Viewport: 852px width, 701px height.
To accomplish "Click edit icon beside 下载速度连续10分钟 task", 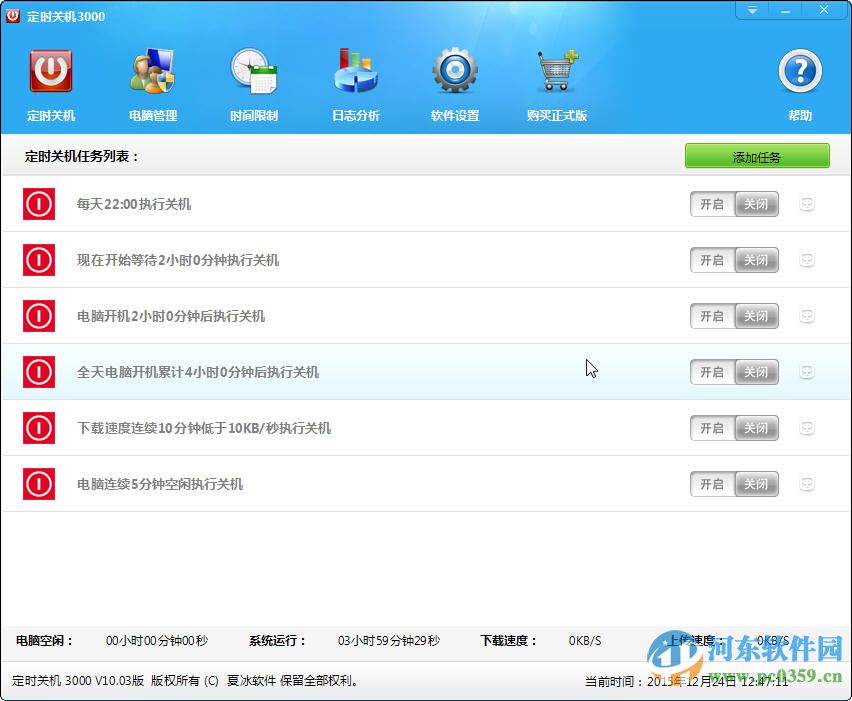I will [x=807, y=428].
